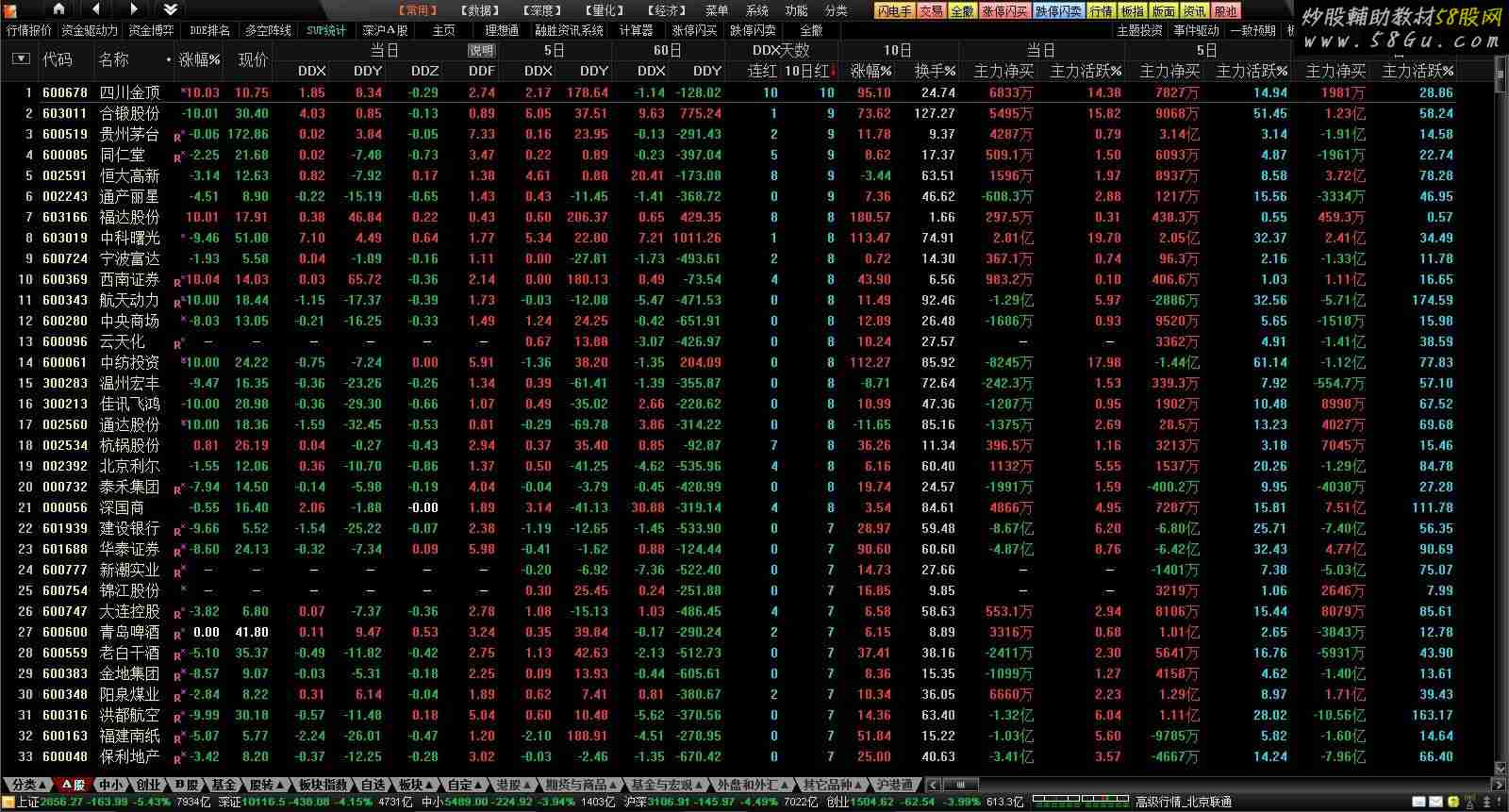Viewport: 1509px width, 812px height.
Task: Expand the 基金与宏观▲ bottom tab menu
Action: tap(667, 785)
